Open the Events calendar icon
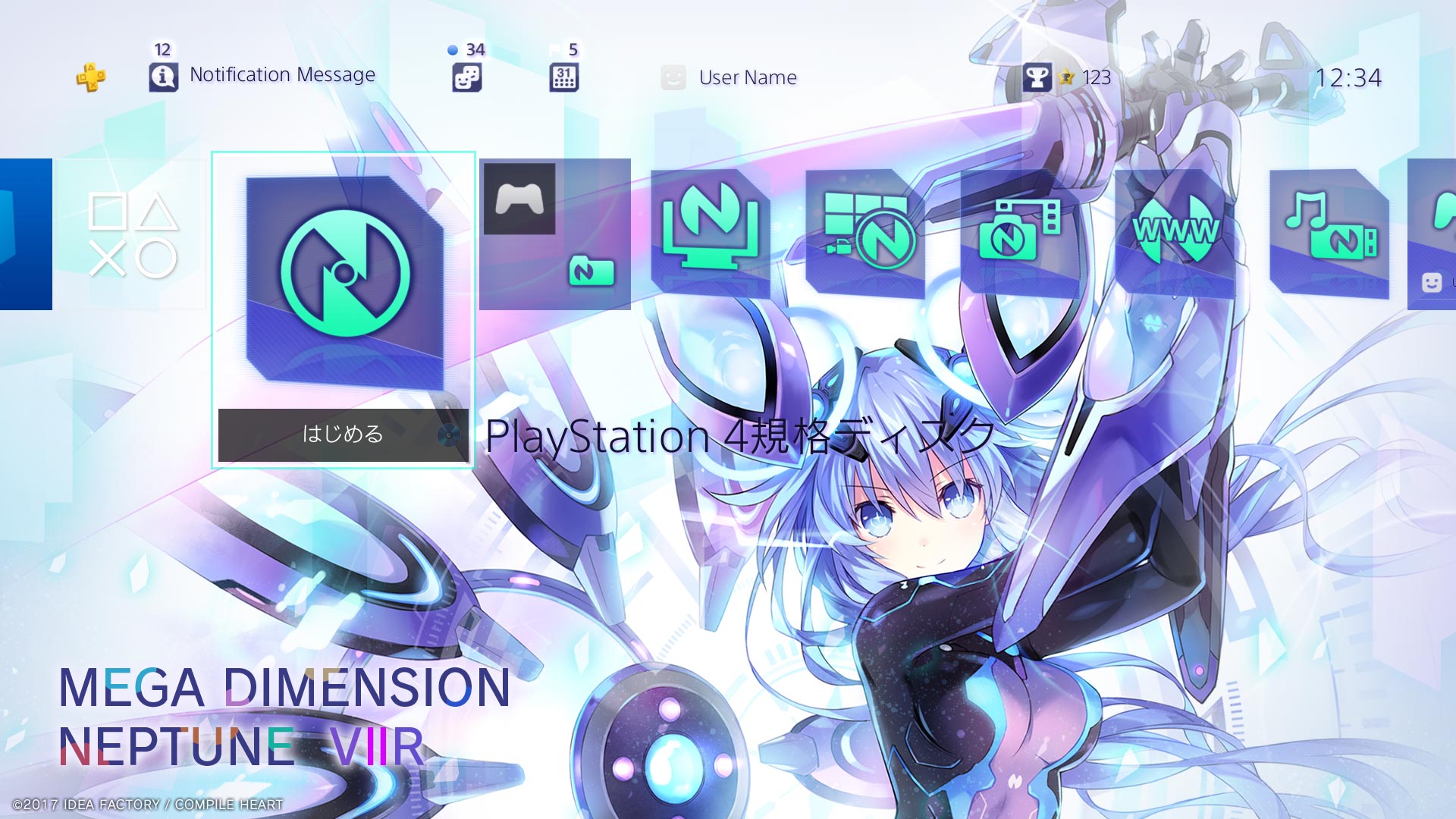Viewport: 1456px width, 819px height. click(x=563, y=77)
